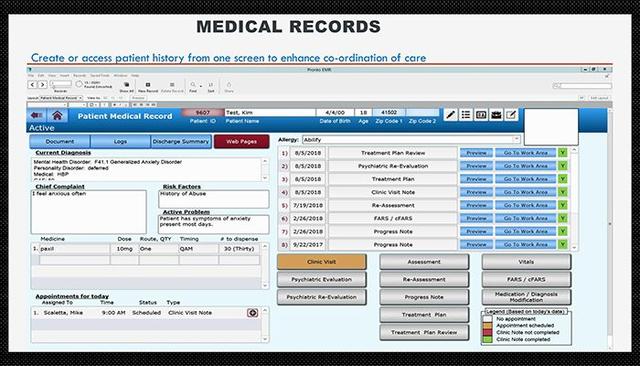Go to previous record arrow

(32, 84)
